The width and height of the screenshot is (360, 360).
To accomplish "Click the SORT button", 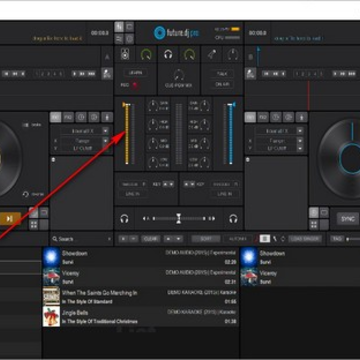I will [206, 239].
